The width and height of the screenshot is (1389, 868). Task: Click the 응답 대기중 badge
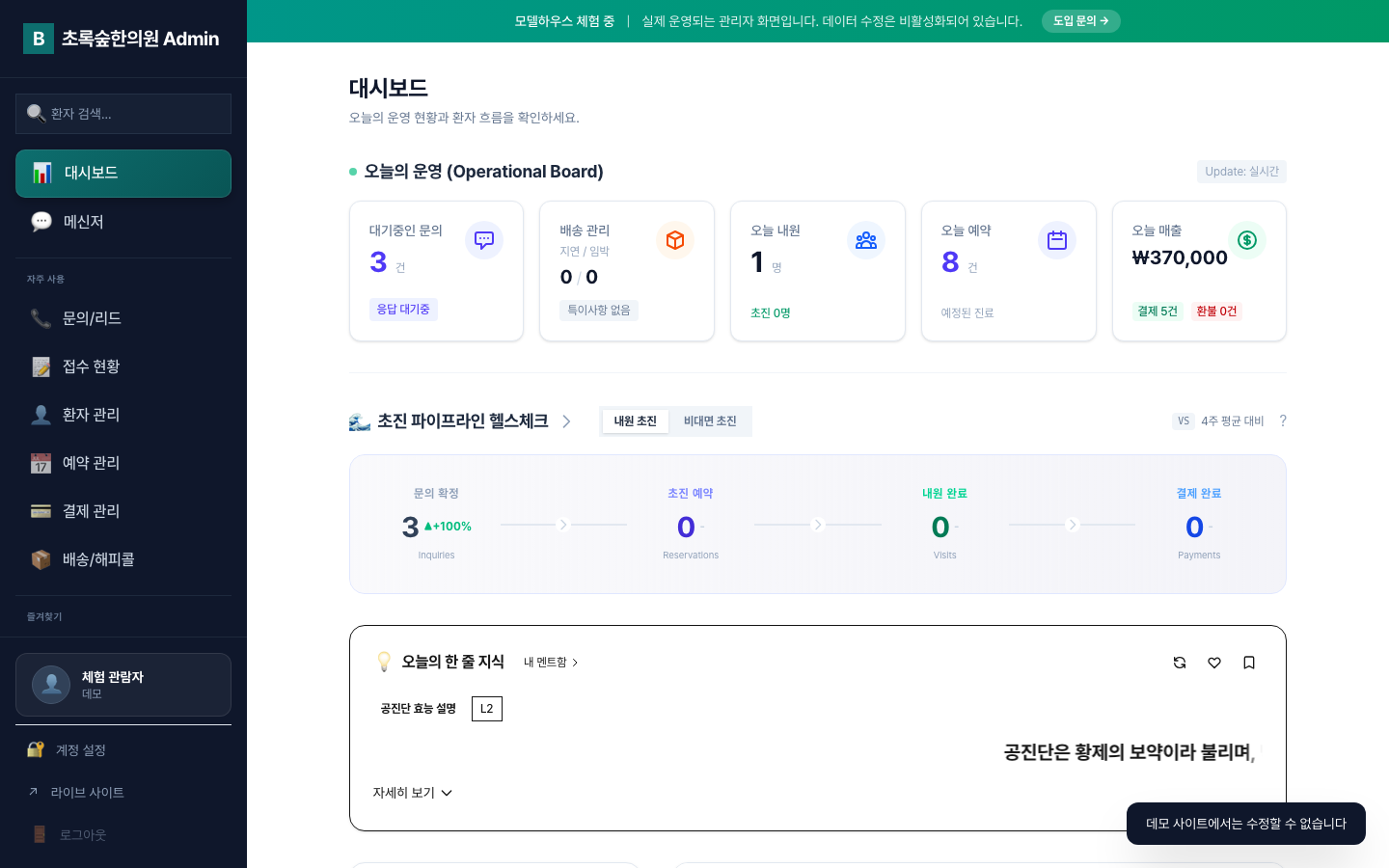pos(403,310)
